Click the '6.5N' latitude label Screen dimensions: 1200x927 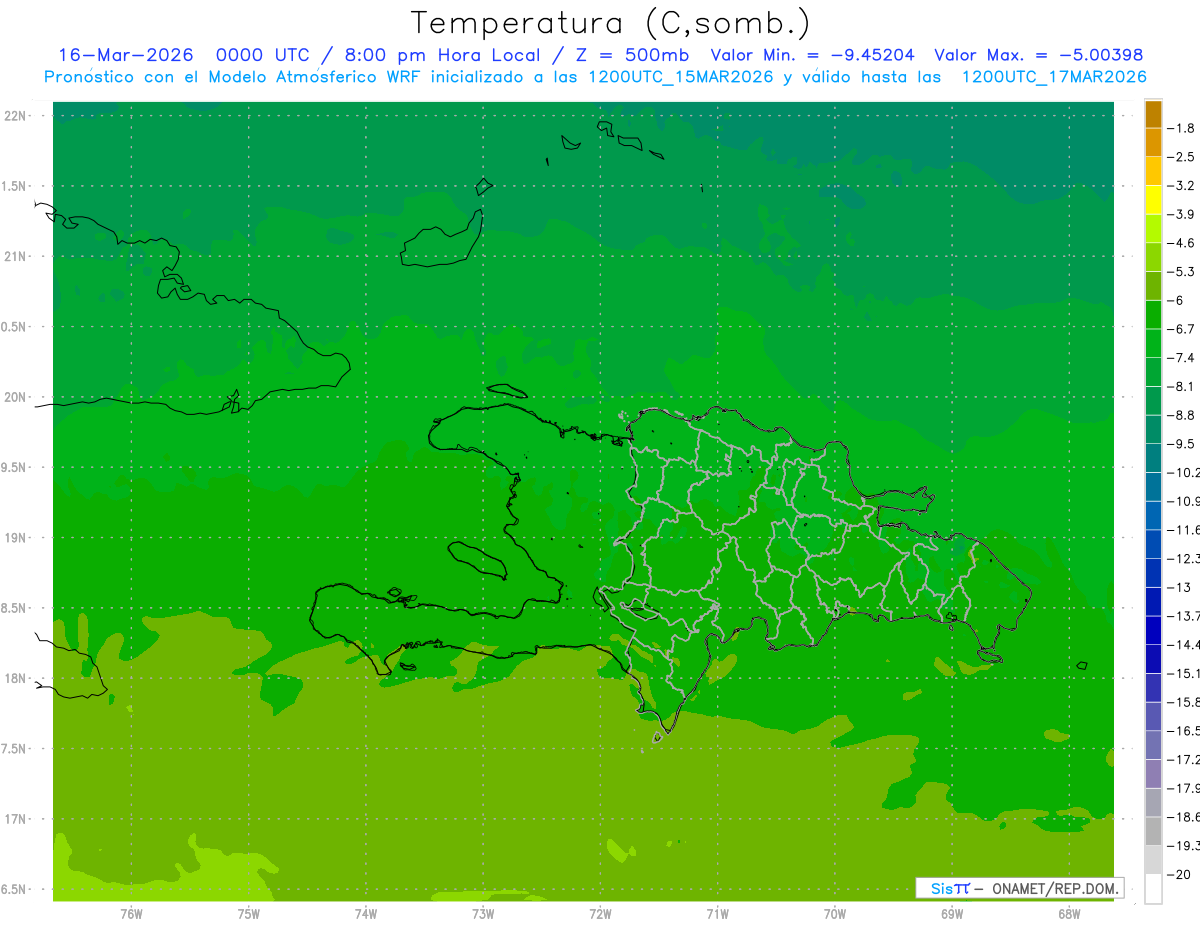tap(15, 889)
